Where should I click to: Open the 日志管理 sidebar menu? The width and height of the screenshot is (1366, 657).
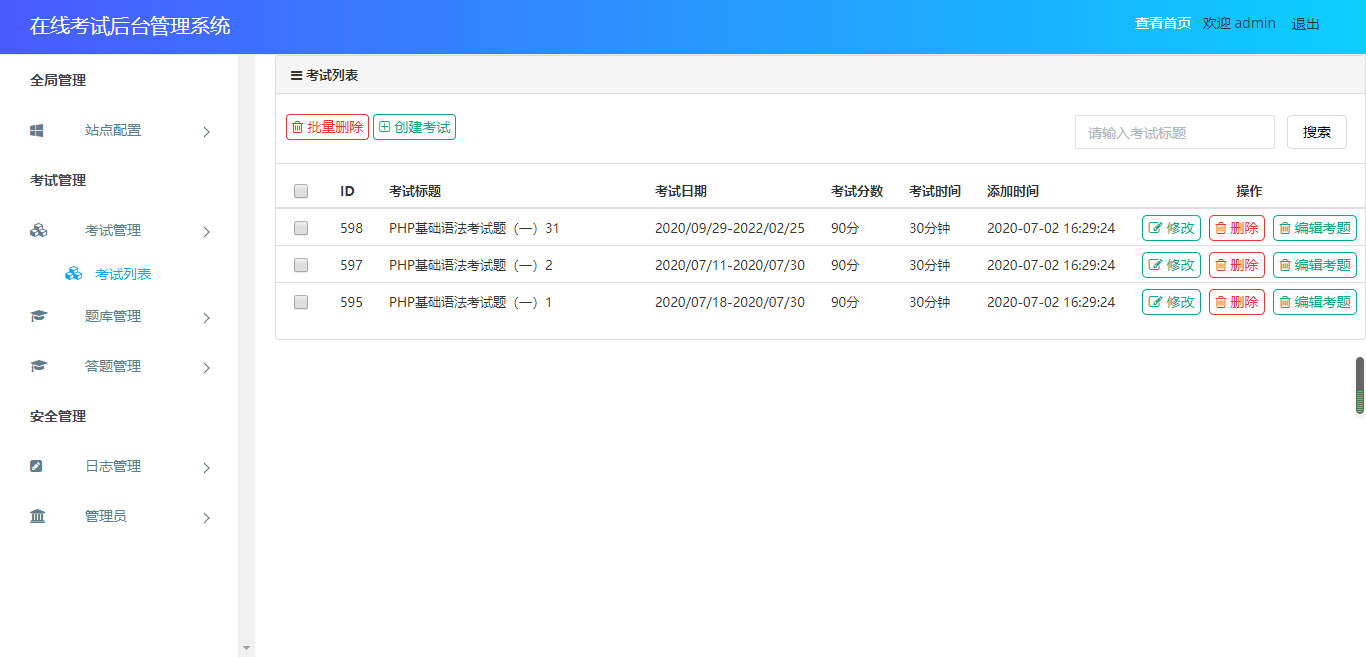[x=113, y=466]
